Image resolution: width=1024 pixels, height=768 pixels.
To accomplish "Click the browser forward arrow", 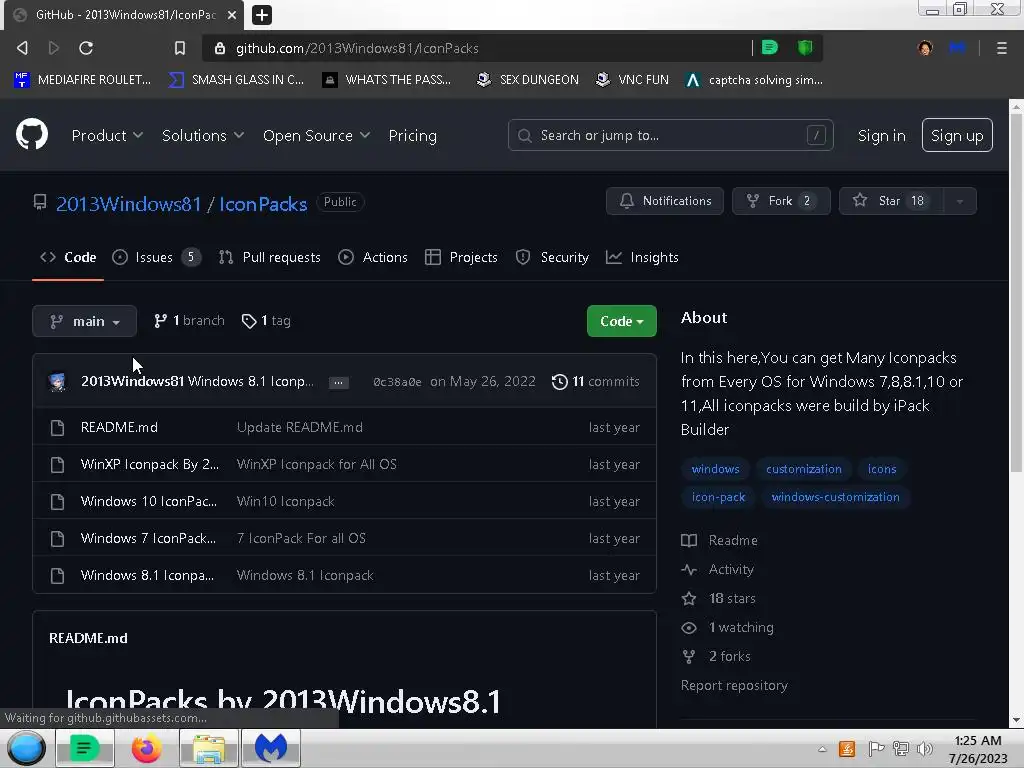I will click(54, 48).
